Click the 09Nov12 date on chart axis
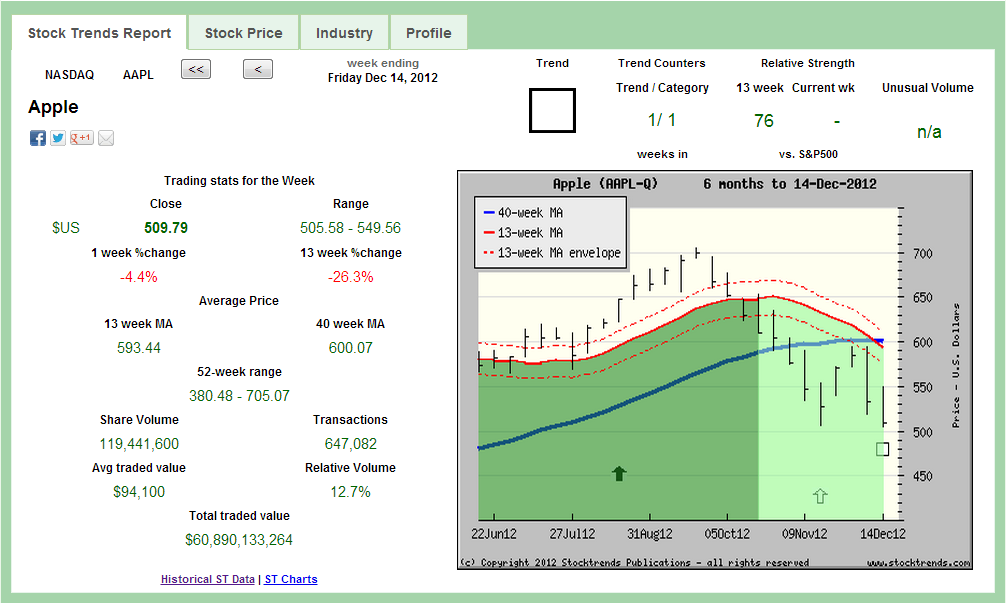The width and height of the screenshot is (1006, 603). (x=805, y=534)
